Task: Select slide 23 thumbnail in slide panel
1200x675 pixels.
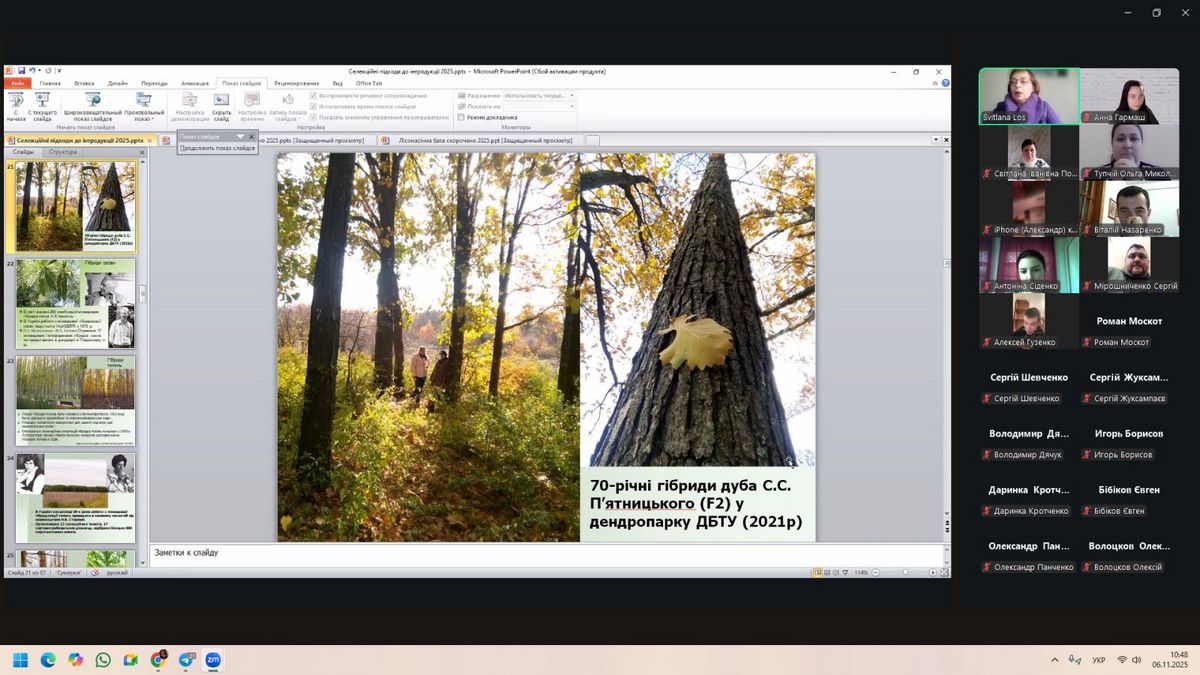Action: pos(76,400)
